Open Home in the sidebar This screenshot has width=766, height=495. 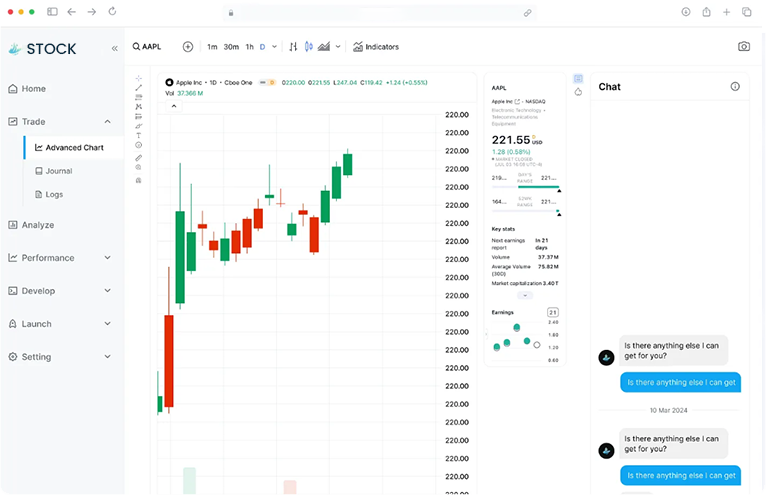tap(27, 88)
